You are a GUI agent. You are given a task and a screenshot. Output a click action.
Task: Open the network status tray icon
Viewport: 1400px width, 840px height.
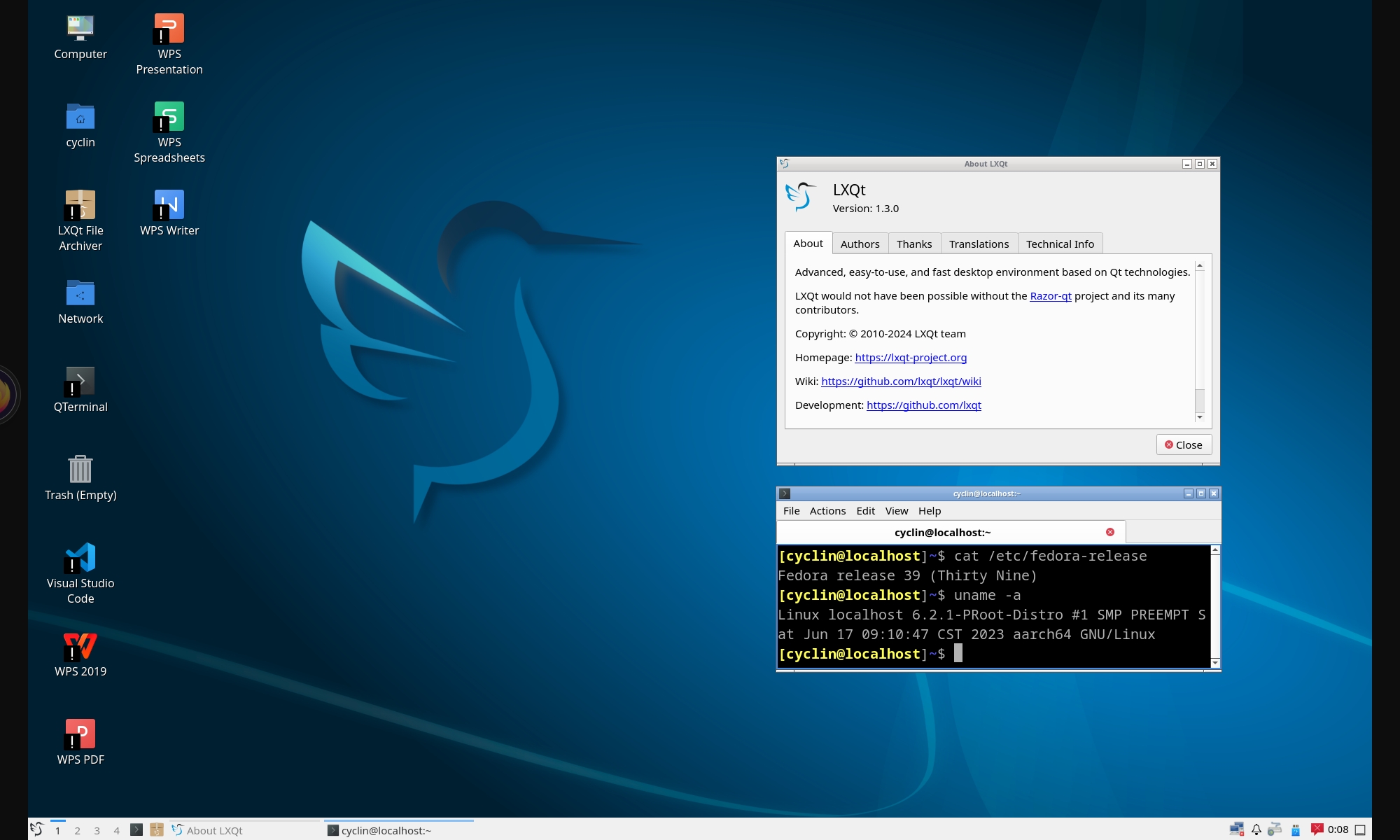pos(1237,830)
